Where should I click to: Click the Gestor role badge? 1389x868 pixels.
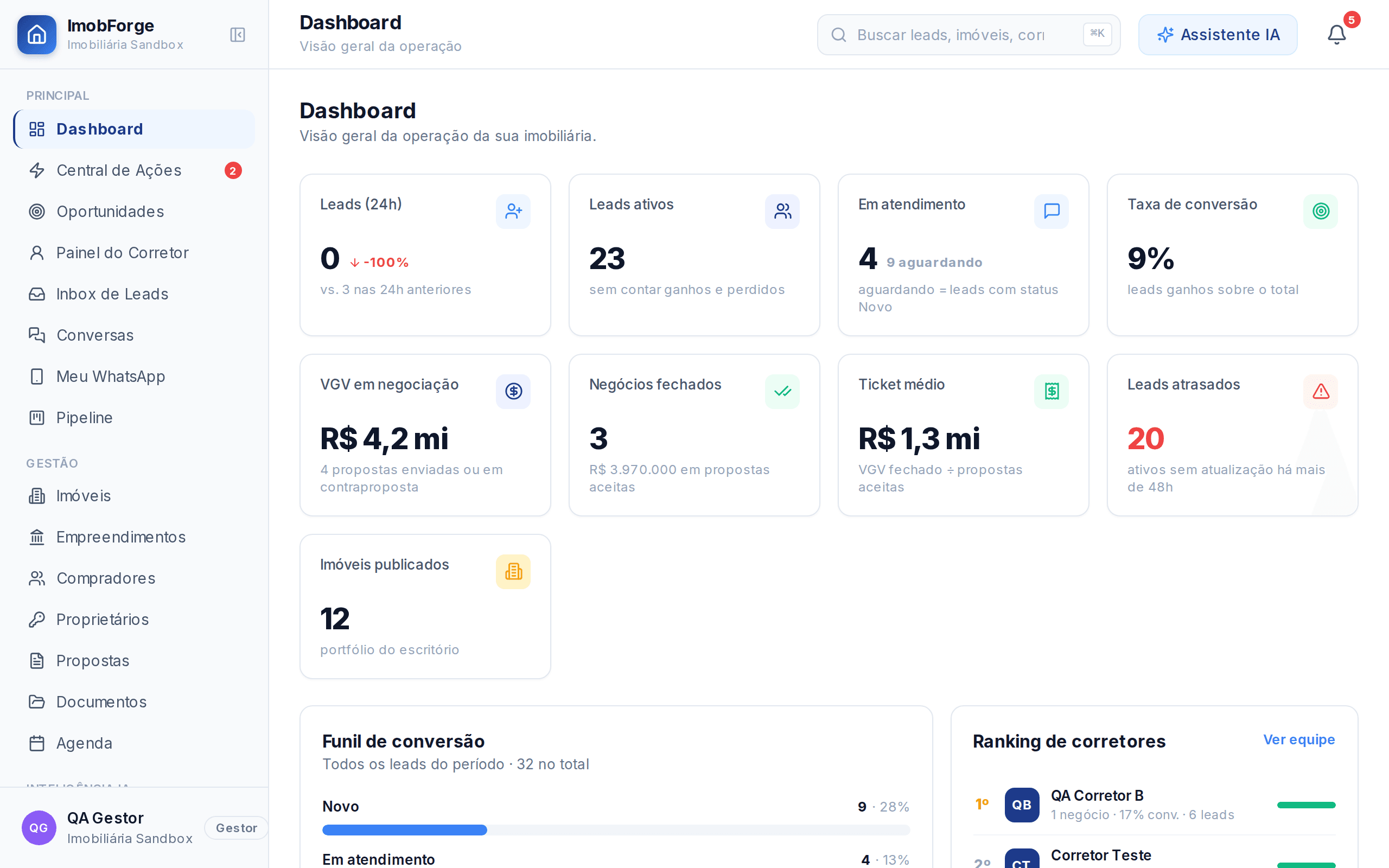point(236,828)
